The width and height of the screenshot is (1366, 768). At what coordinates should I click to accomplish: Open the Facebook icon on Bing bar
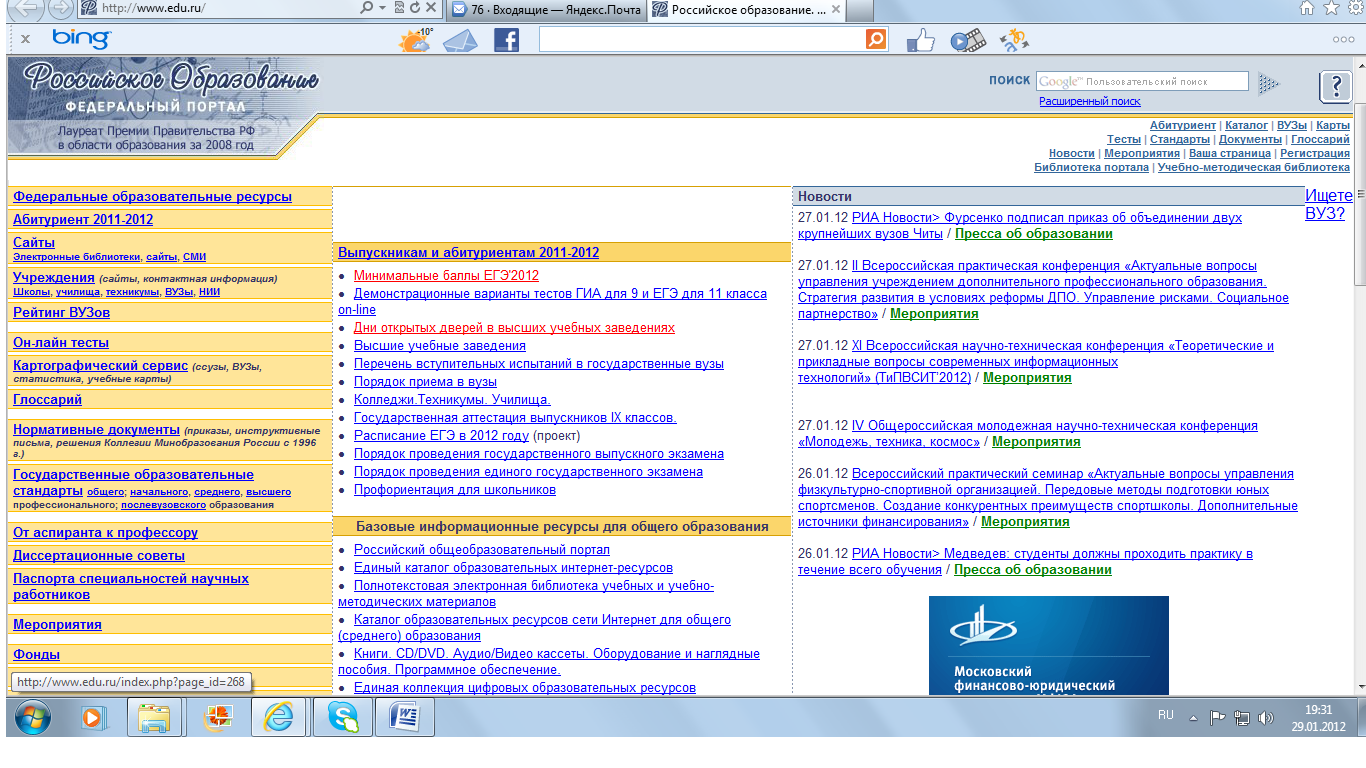(507, 40)
